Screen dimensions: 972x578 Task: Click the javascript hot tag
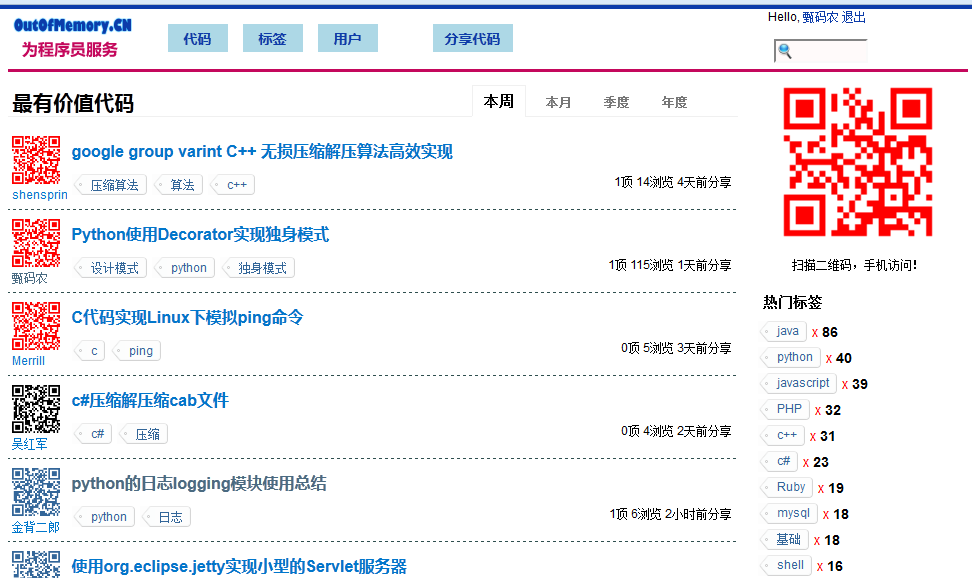799,383
